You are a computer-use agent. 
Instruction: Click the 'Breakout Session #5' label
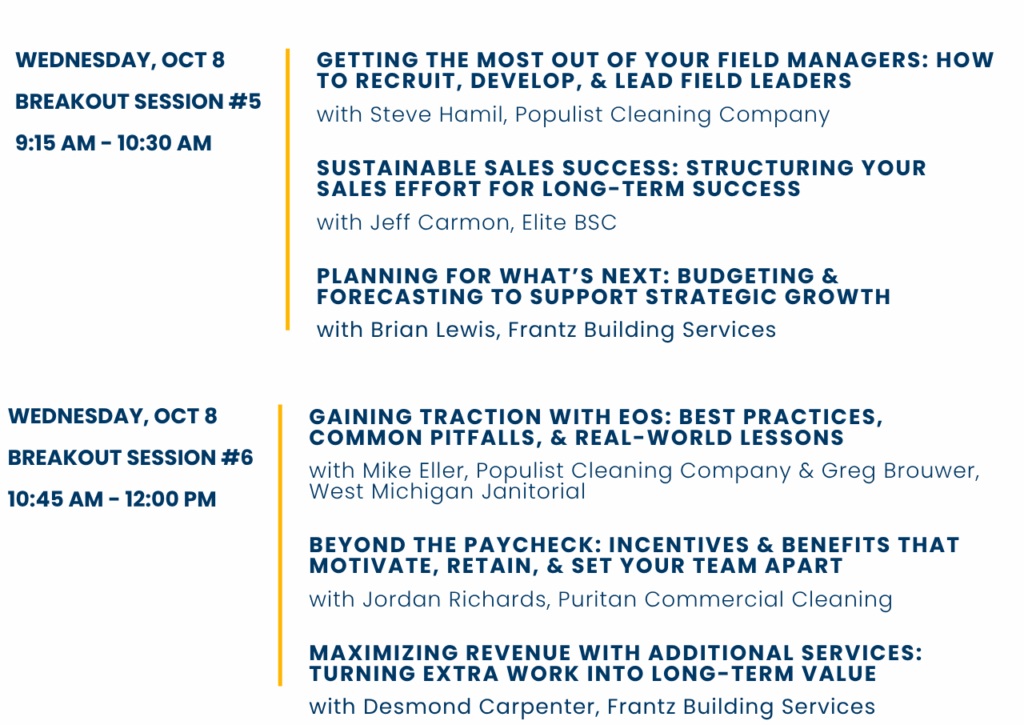pos(138,102)
